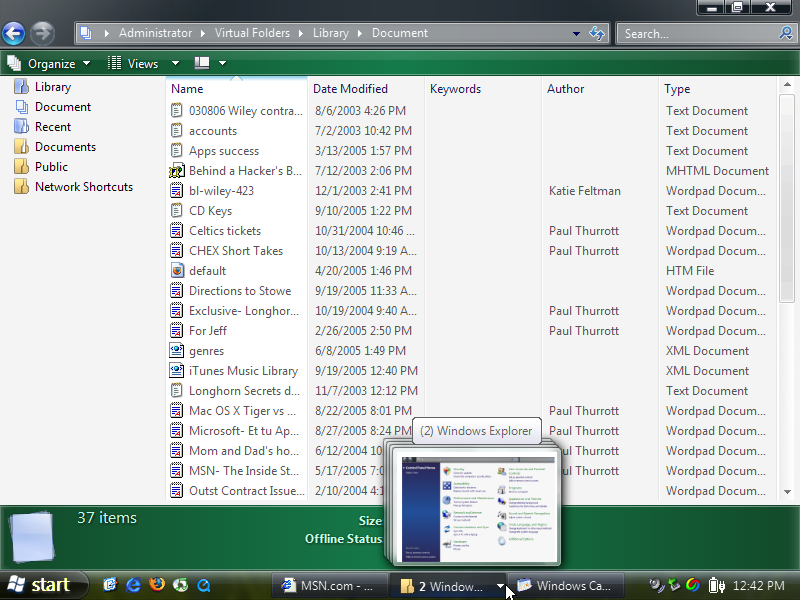This screenshot has height=600, width=800.
Task: Open the address bar history dropdown
Action: (x=576, y=33)
